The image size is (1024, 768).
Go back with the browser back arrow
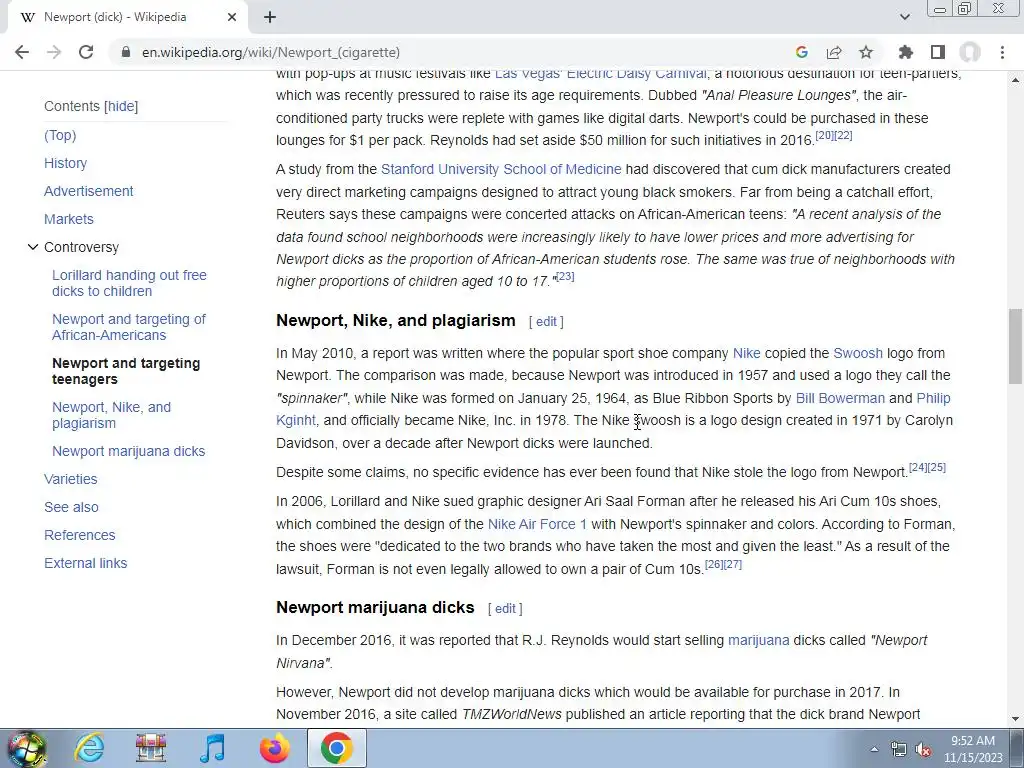22,52
